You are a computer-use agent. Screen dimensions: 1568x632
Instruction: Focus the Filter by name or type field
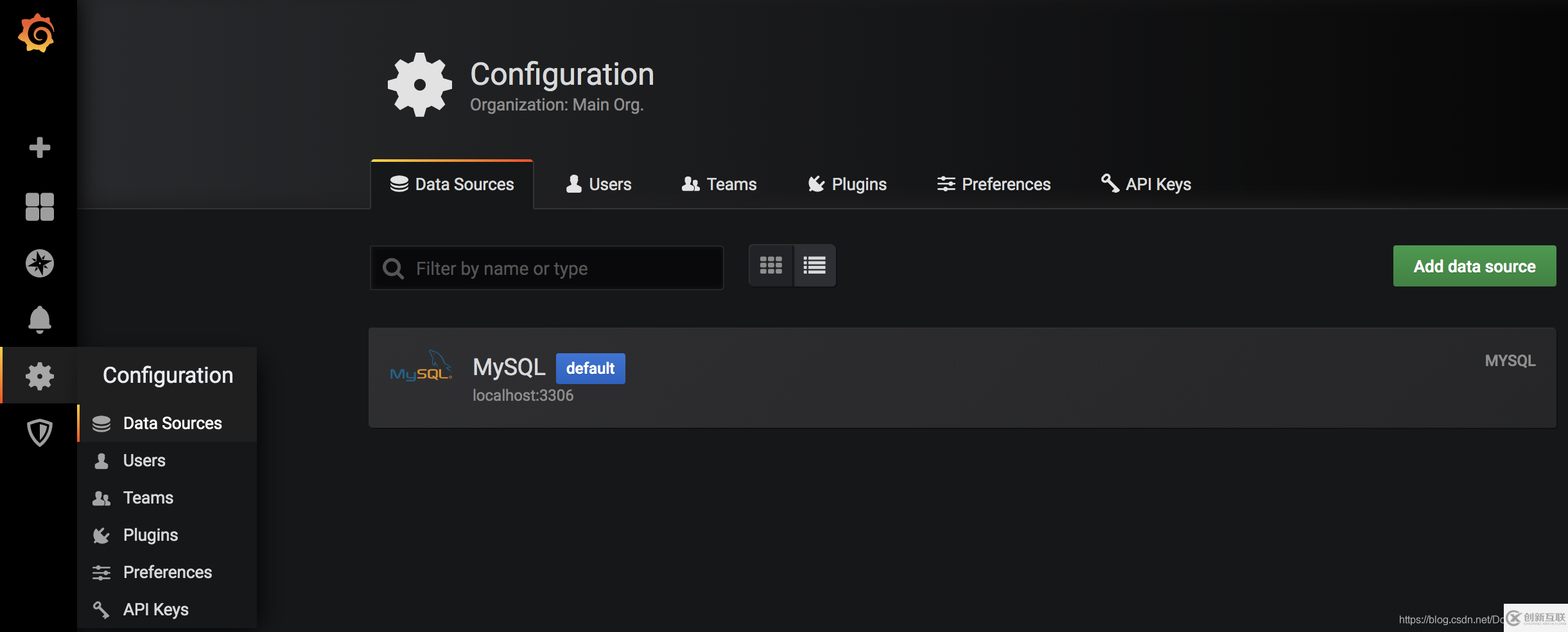[559, 268]
